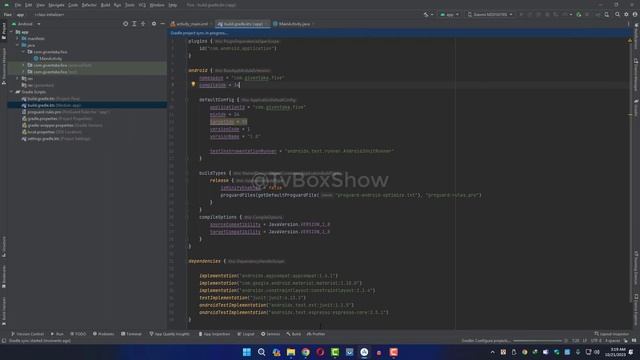Select gradle-wrapper.properties file

click(x=62, y=125)
